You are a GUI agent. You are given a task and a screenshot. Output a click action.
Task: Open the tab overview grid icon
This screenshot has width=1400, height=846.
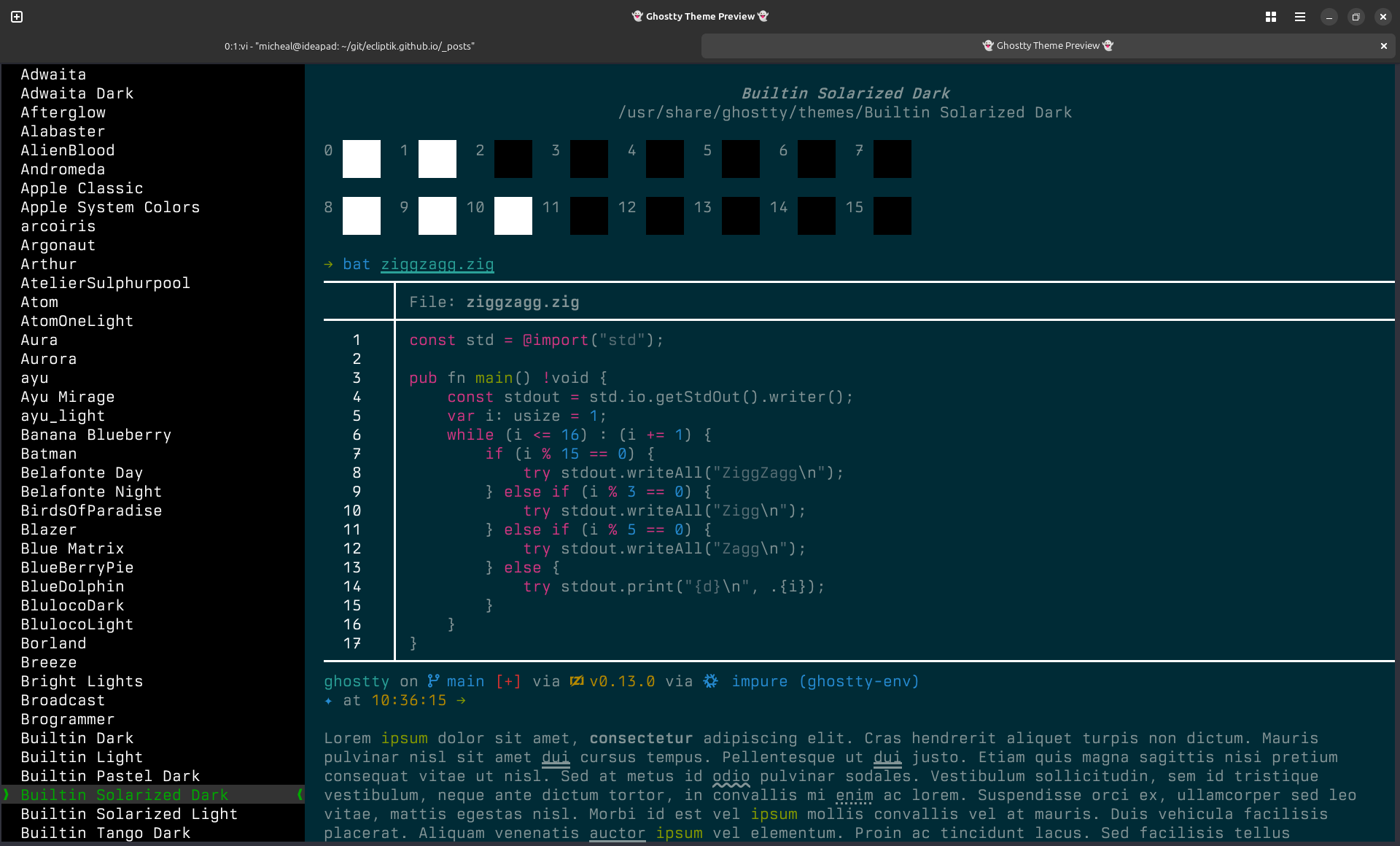(1270, 16)
